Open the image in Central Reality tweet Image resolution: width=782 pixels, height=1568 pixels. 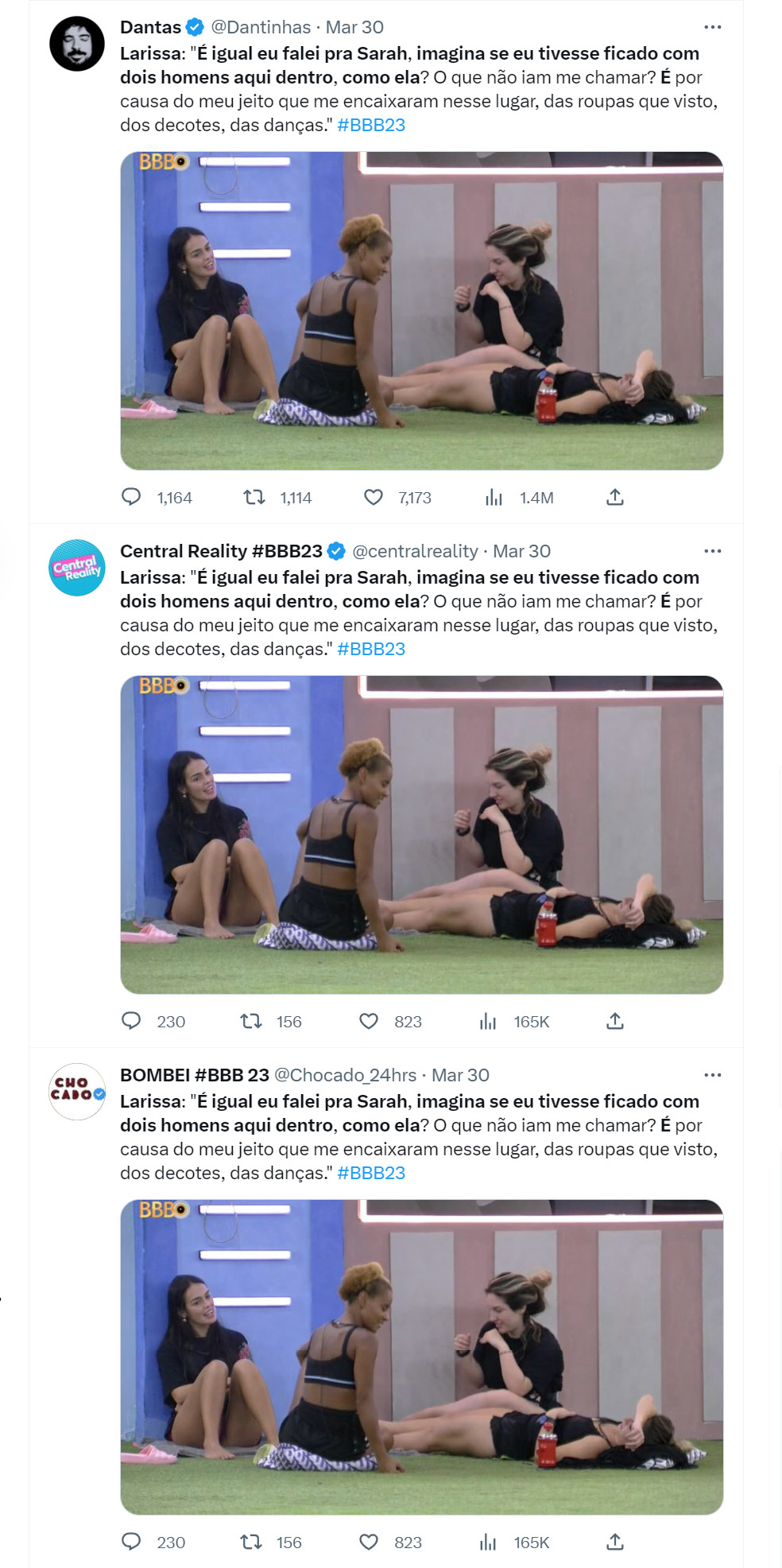click(421, 834)
